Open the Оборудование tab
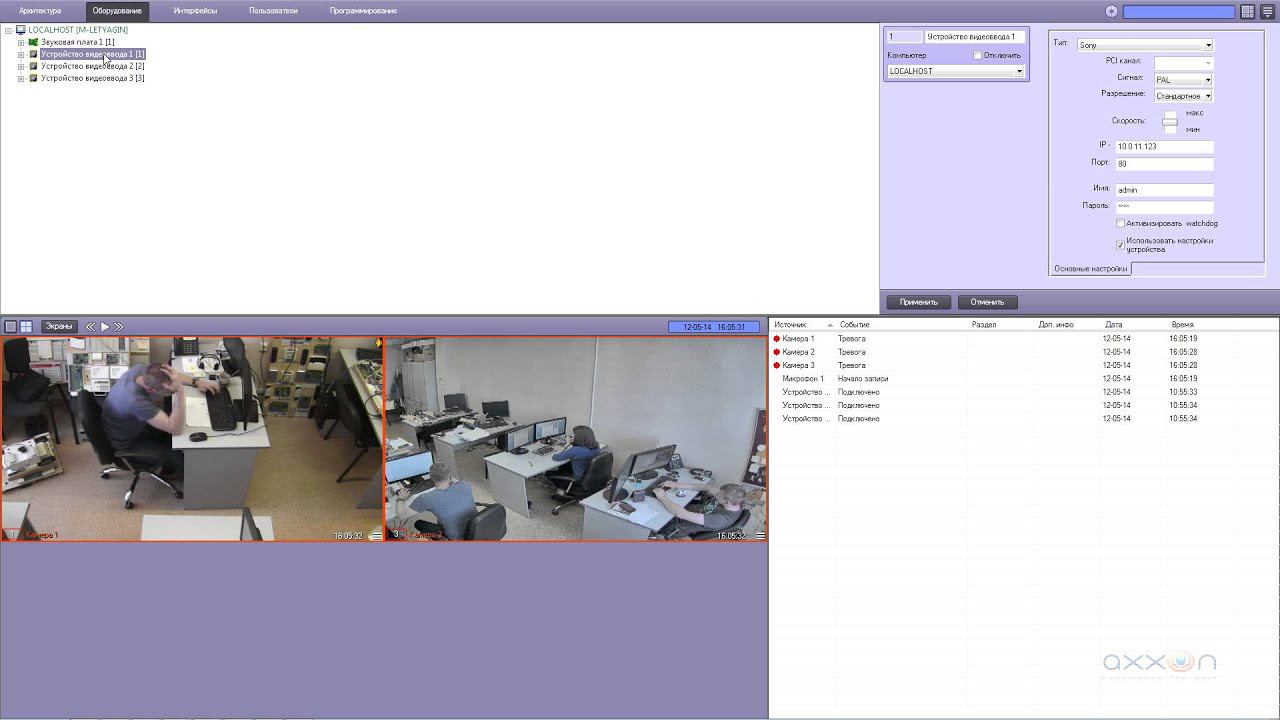Image resolution: width=1280 pixels, height=720 pixels. point(117,11)
